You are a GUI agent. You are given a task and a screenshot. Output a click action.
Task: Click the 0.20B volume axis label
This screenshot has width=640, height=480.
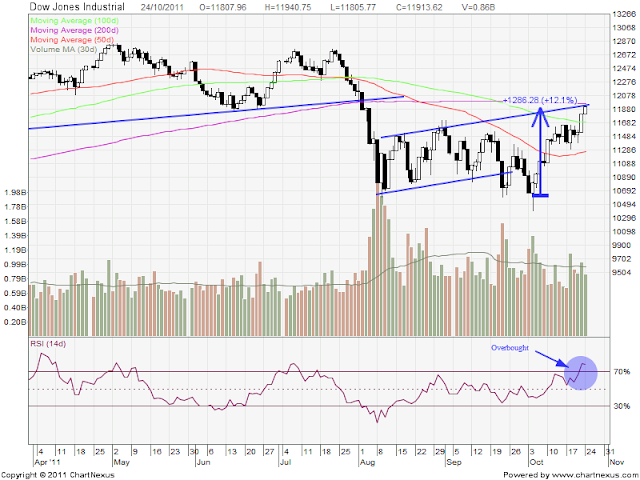tap(15, 322)
